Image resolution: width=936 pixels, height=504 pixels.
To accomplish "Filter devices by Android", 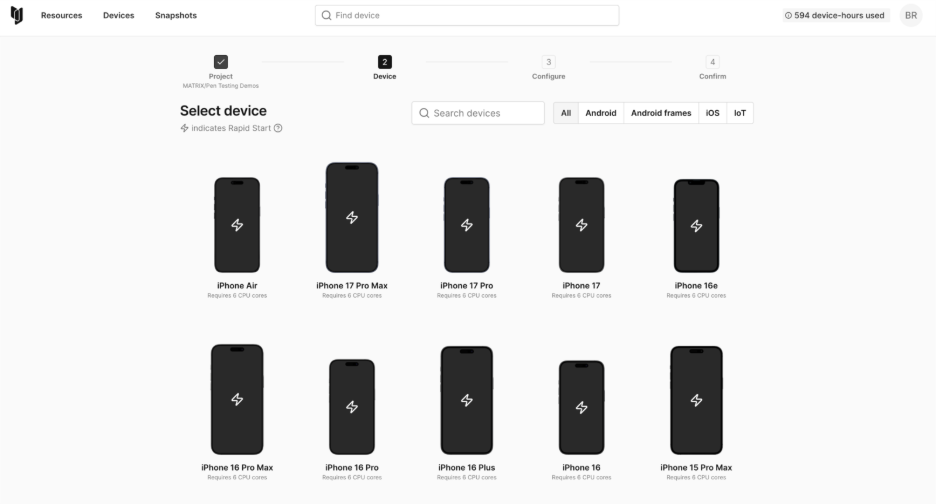I will [601, 113].
